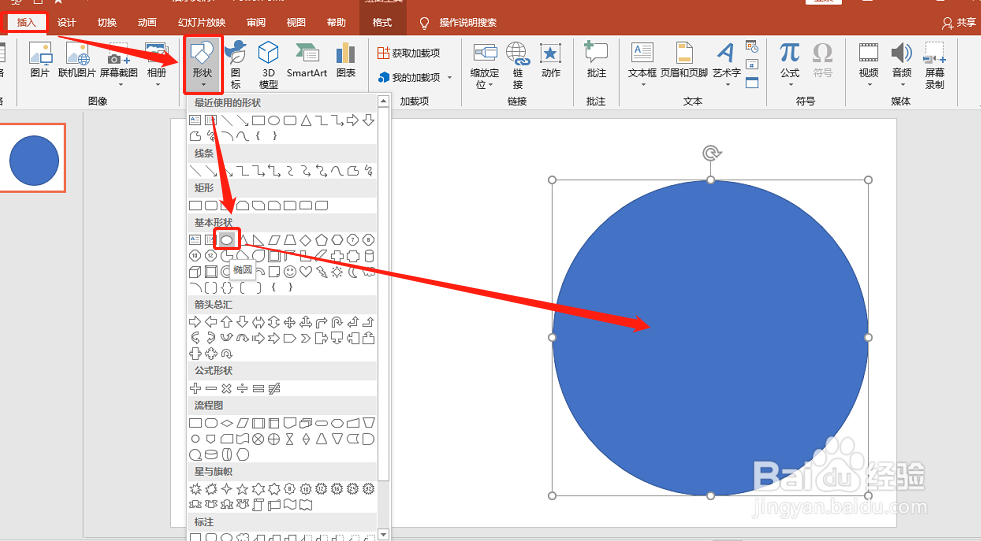Screen dimensions: 981x541
Task: Switch to the 切换 tab
Action: pyautogui.click(x=107, y=23)
